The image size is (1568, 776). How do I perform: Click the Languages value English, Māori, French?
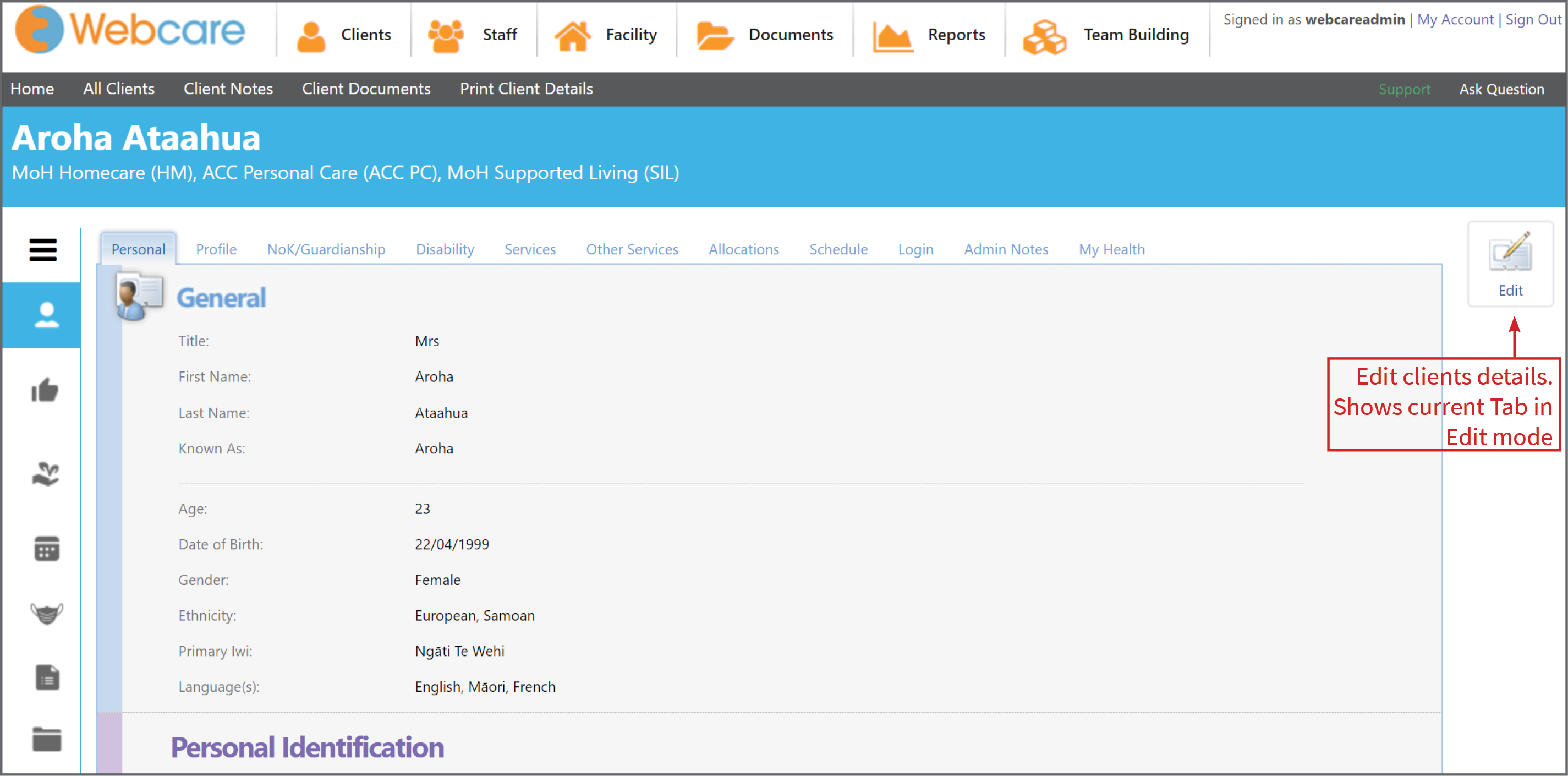coord(485,687)
